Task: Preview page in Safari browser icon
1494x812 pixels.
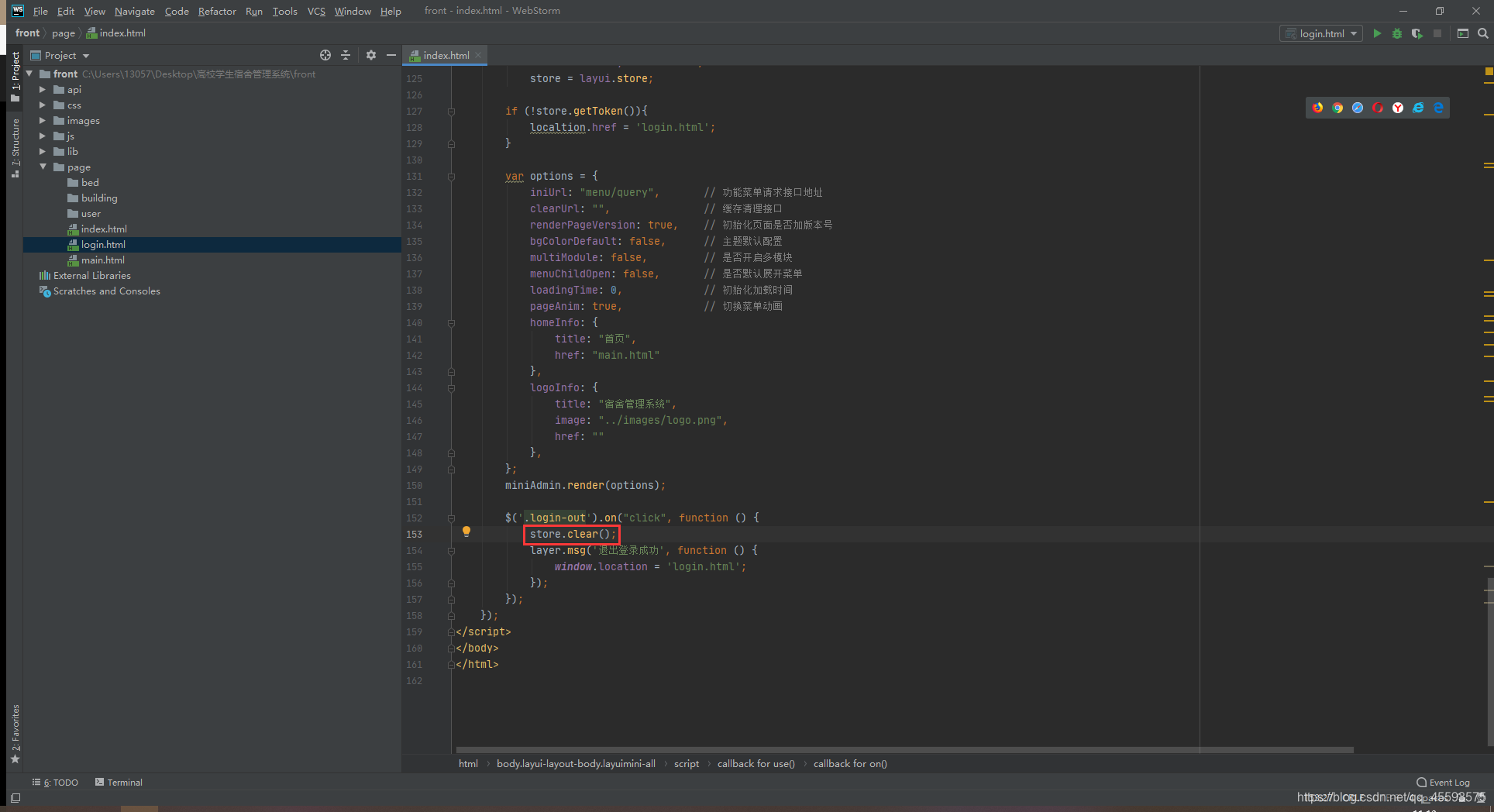Action: pos(1358,108)
